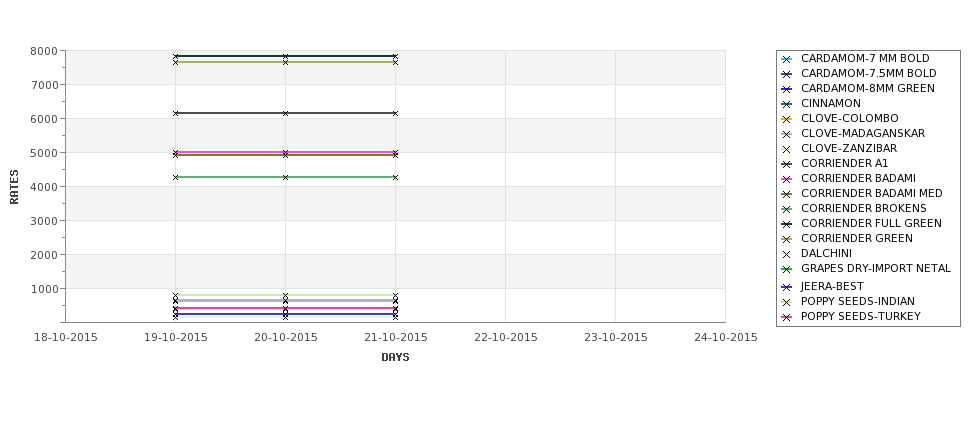Click the GRAPES DRY-IMPORT NETAL legend marker

tap(787, 270)
